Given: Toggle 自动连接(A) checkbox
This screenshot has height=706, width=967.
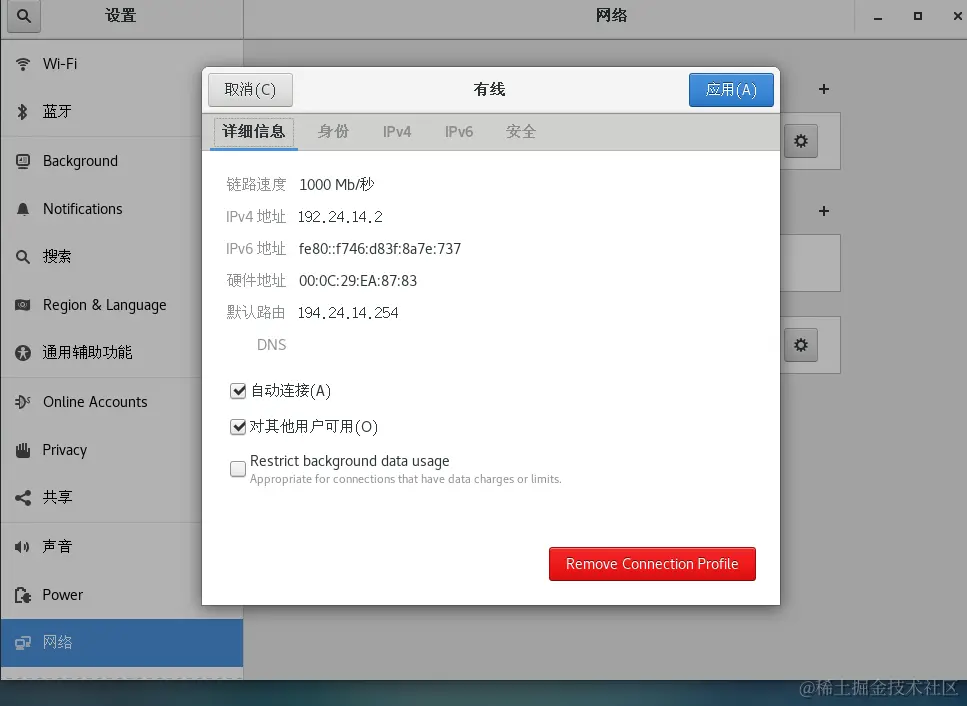Looking at the screenshot, I should [238, 391].
